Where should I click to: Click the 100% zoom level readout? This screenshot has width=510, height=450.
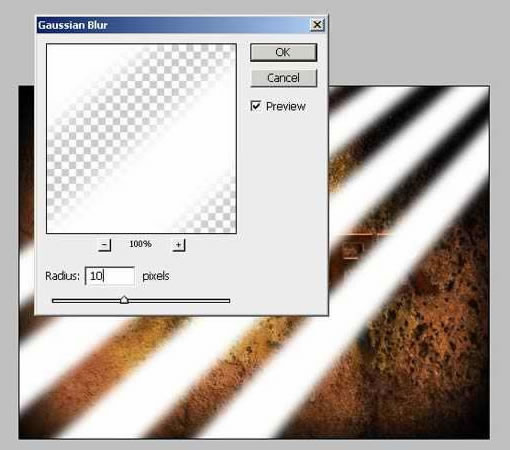click(140, 244)
